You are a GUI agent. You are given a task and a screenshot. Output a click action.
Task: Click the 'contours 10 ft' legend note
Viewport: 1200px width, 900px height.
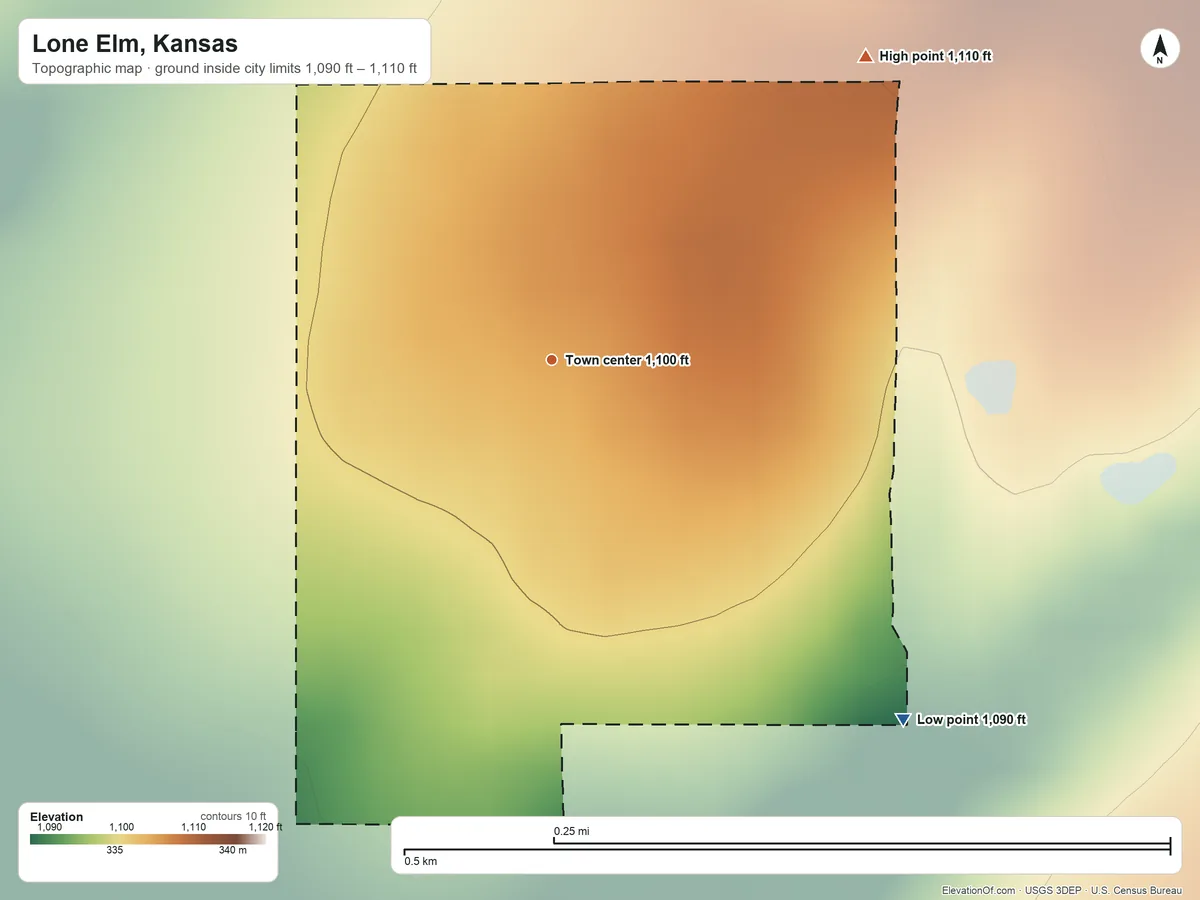point(233,816)
